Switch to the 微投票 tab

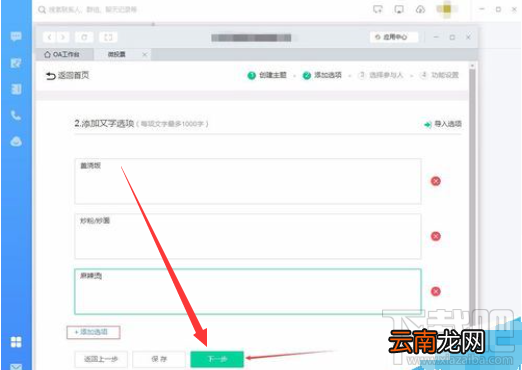(x=116, y=54)
